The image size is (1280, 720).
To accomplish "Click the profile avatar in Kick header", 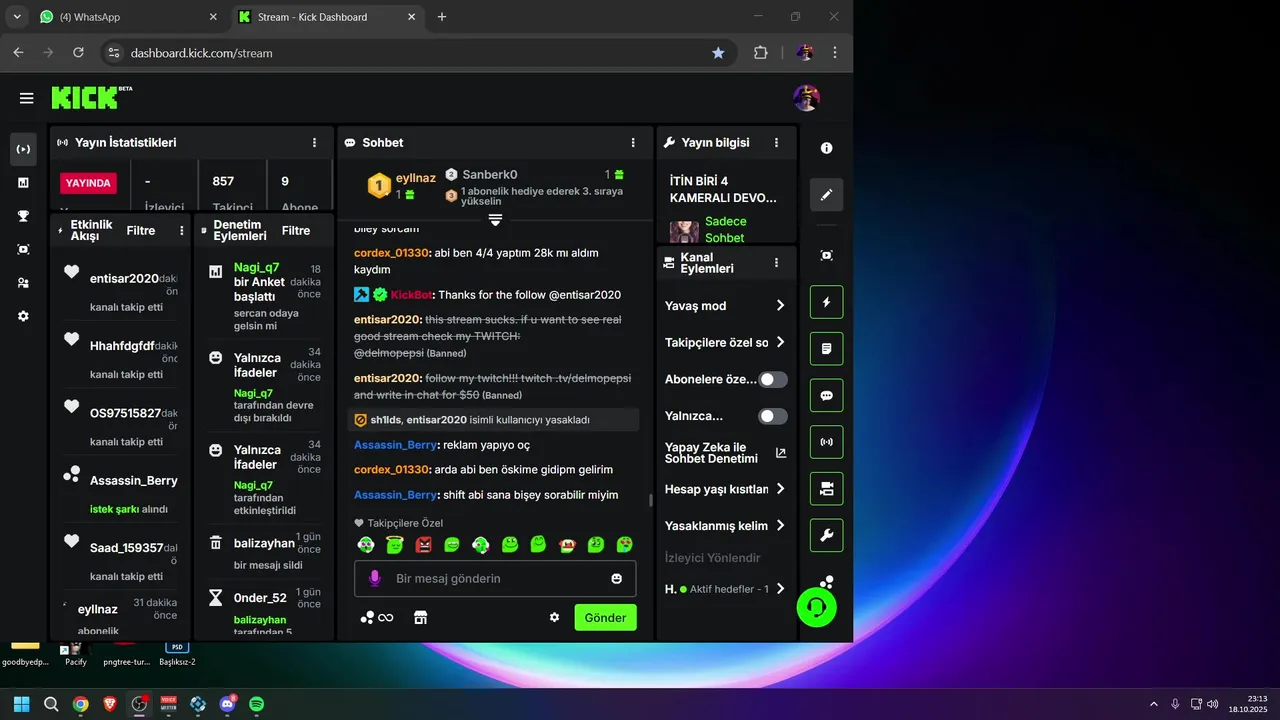I will coord(807,98).
